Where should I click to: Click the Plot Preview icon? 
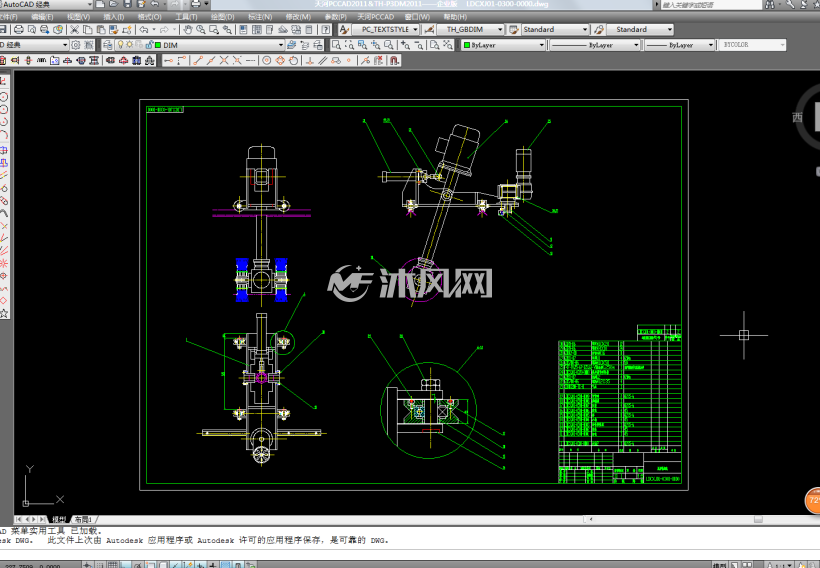(32, 30)
